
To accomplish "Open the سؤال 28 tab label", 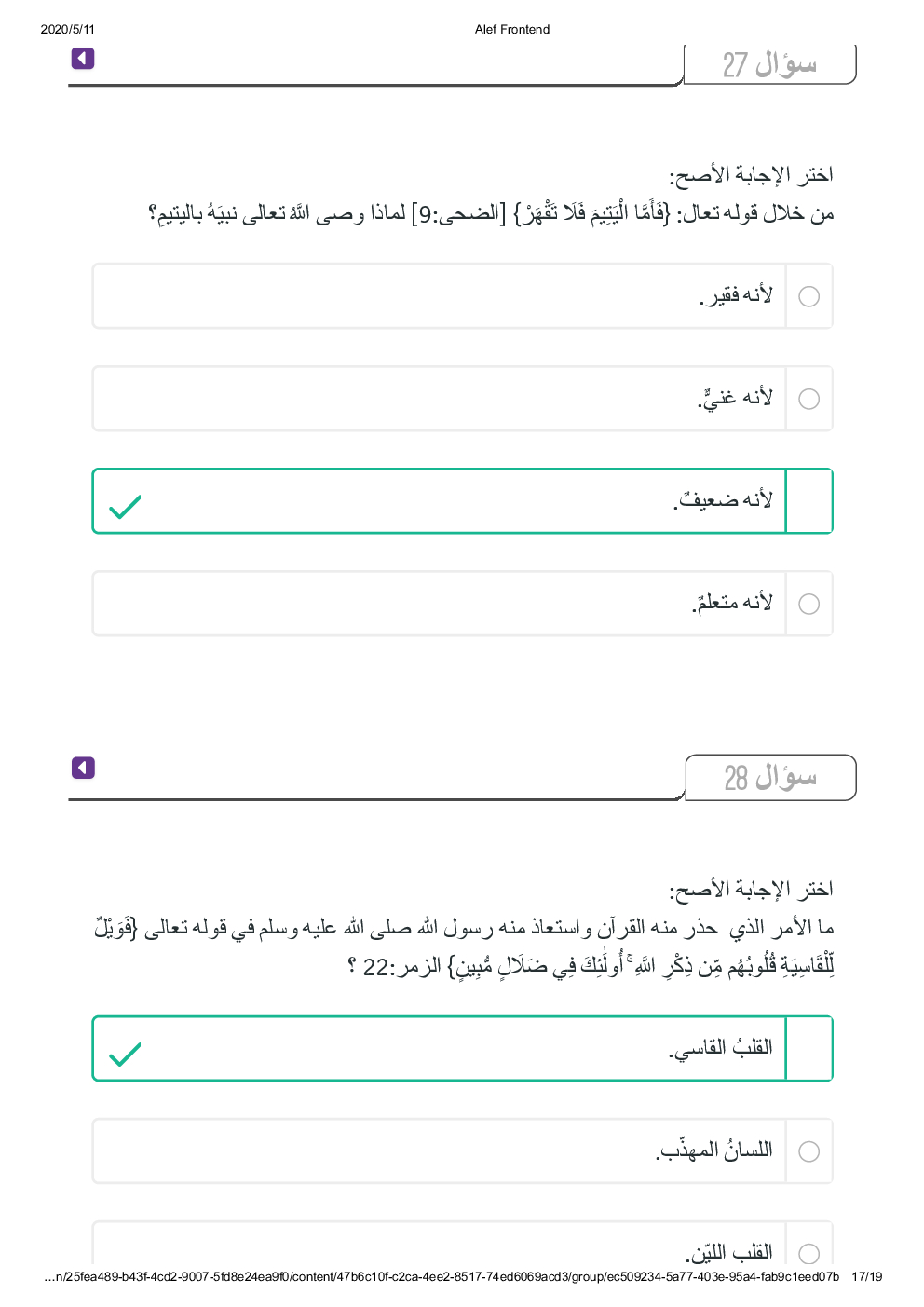I will [769, 777].
